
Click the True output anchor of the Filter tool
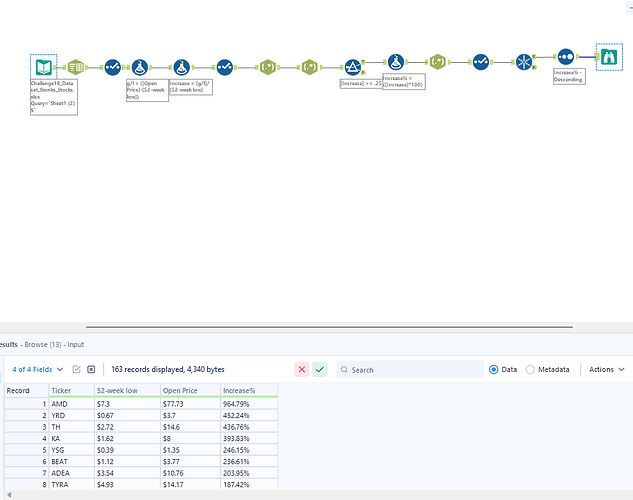click(x=363, y=62)
